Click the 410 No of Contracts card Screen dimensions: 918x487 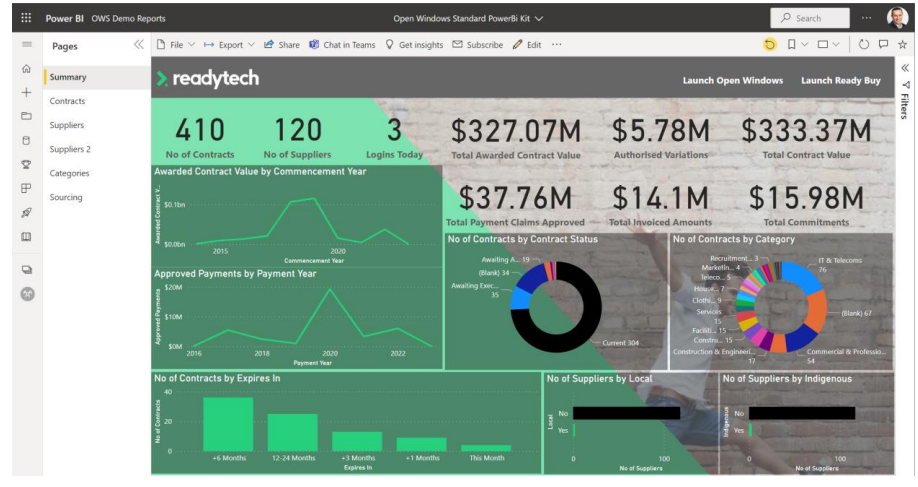tap(200, 138)
